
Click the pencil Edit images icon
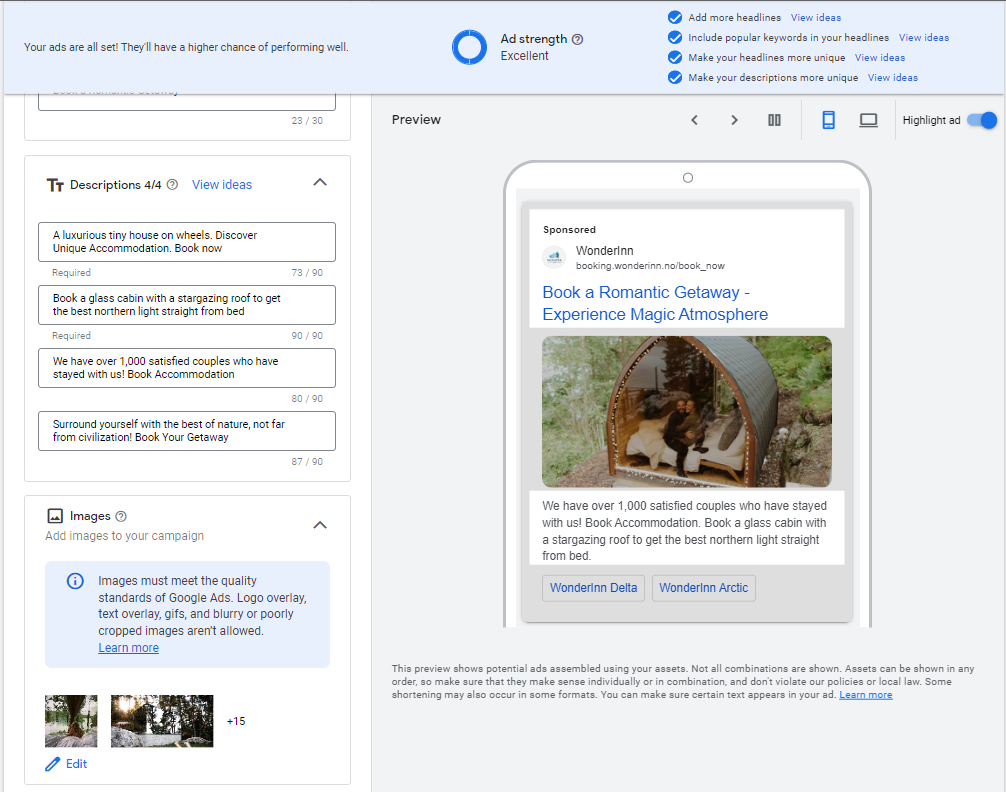[x=53, y=764]
